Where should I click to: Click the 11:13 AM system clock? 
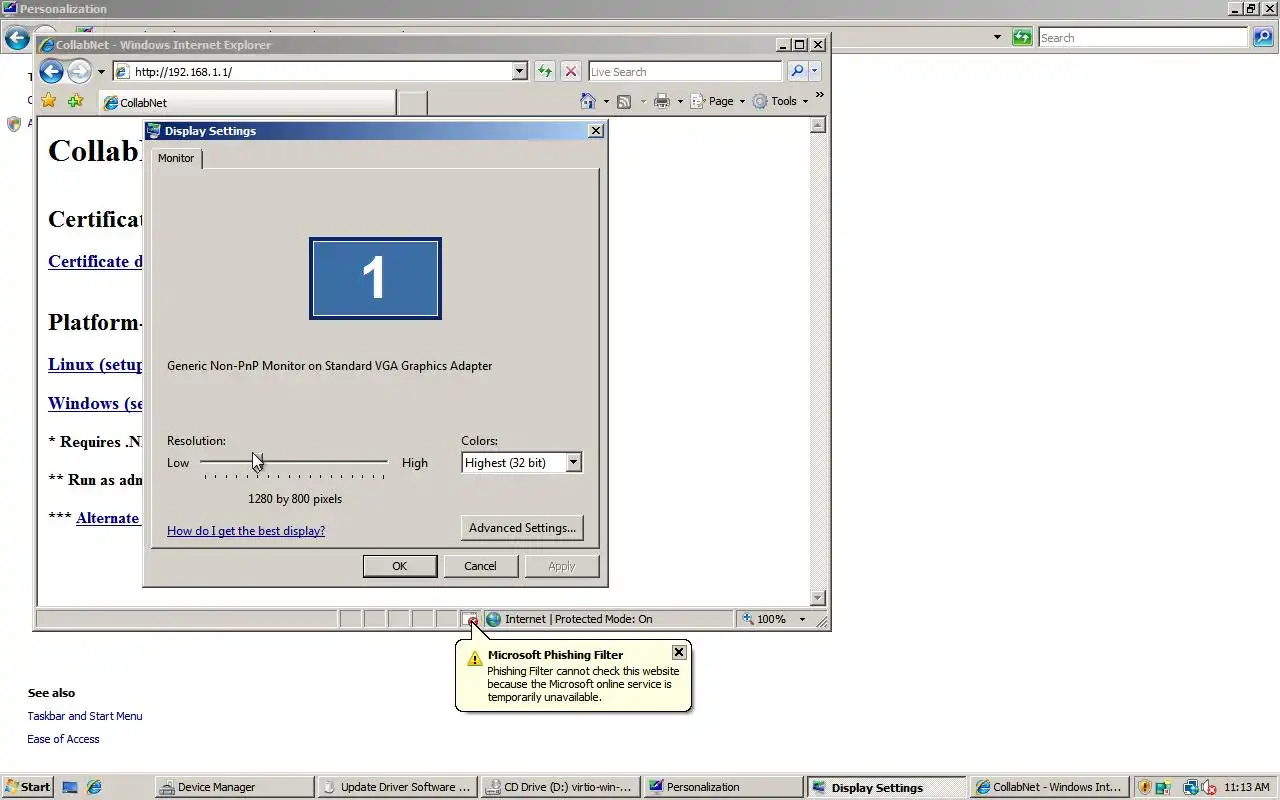(1247, 787)
